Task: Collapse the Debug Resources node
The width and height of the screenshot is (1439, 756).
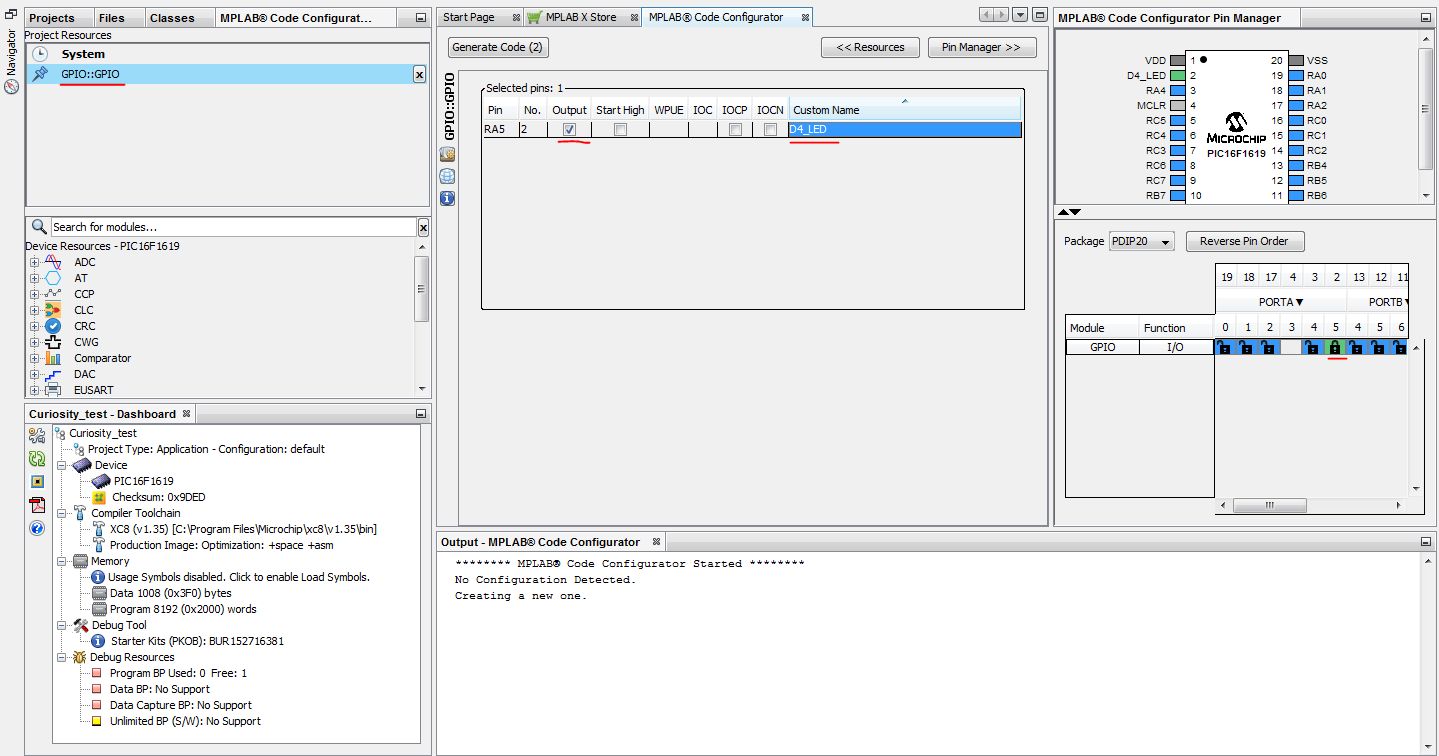Action: [62, 657]
